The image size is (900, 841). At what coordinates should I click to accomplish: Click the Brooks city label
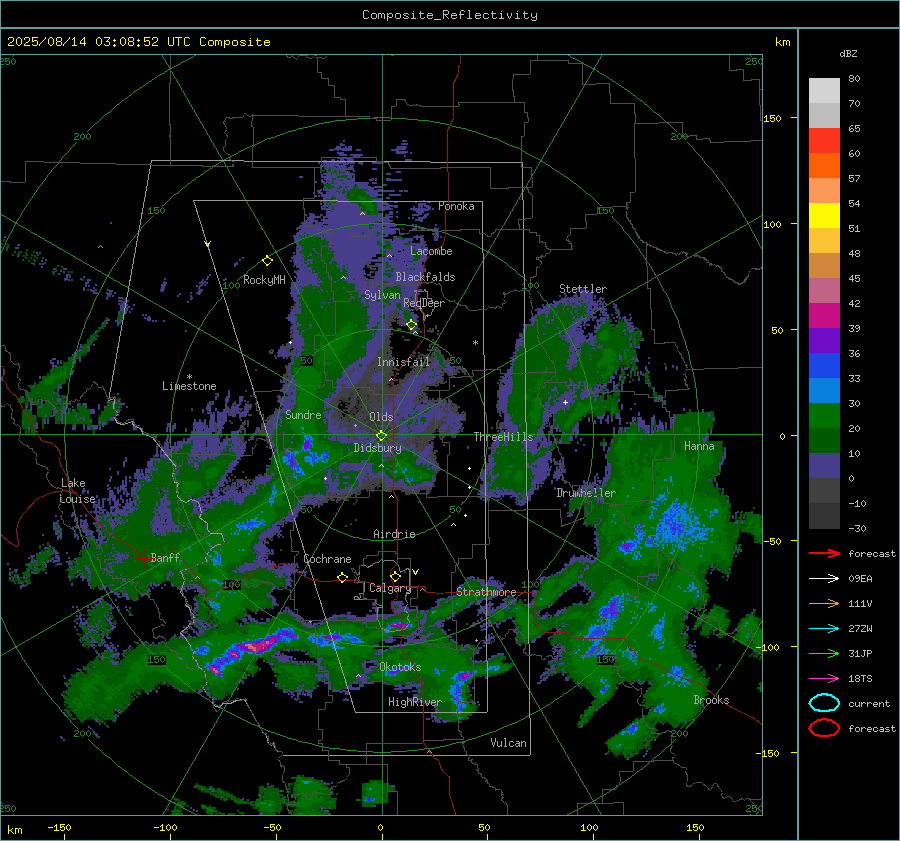coord(711,700)
